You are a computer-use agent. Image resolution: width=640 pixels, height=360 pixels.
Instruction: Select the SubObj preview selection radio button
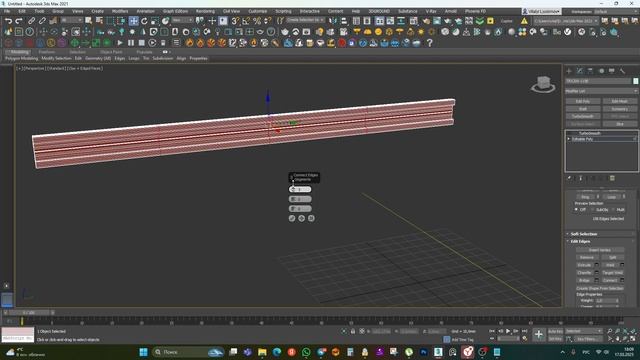593,209
